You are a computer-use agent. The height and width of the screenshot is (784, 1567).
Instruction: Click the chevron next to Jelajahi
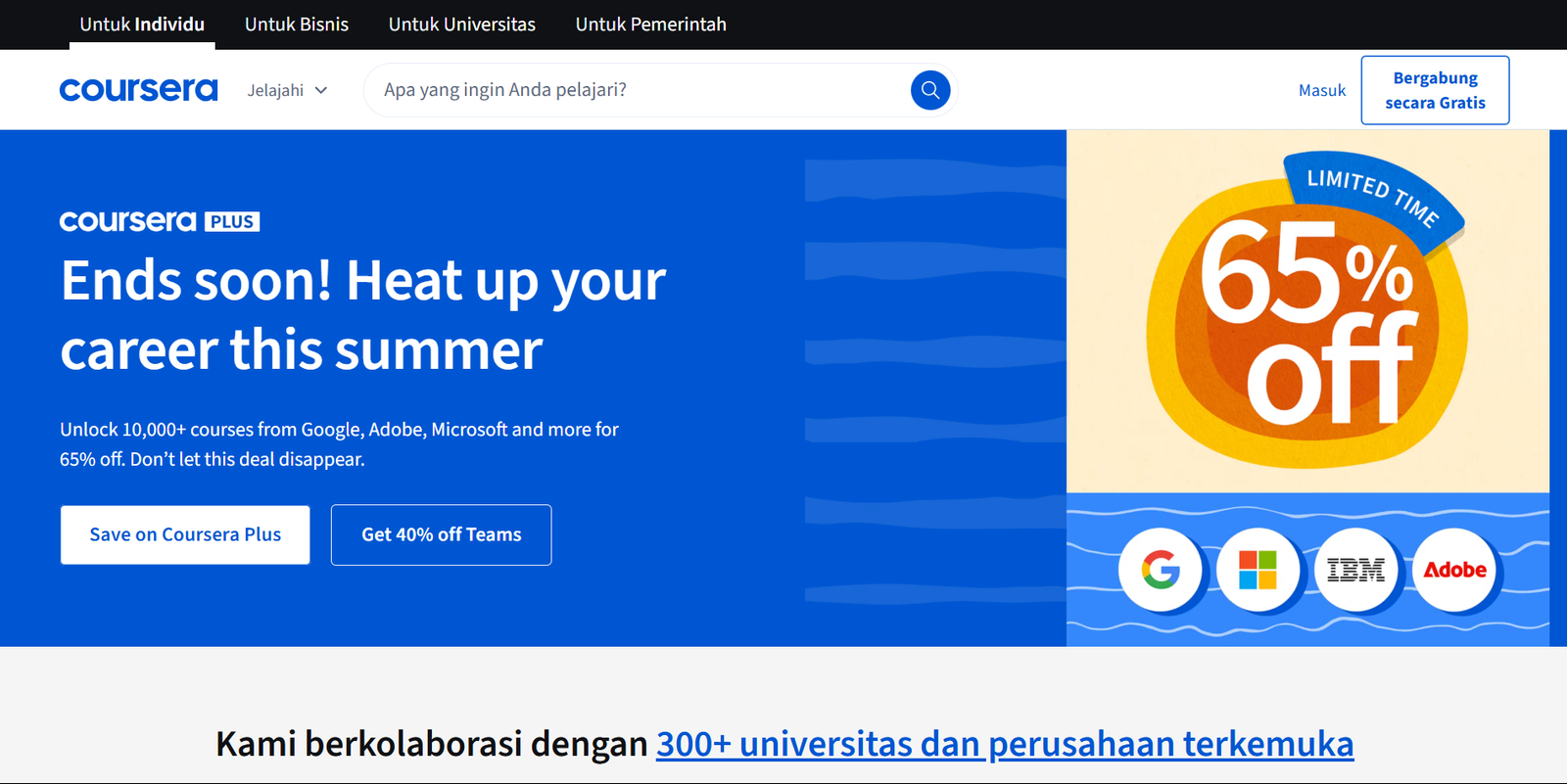click(x=321, y=90)
